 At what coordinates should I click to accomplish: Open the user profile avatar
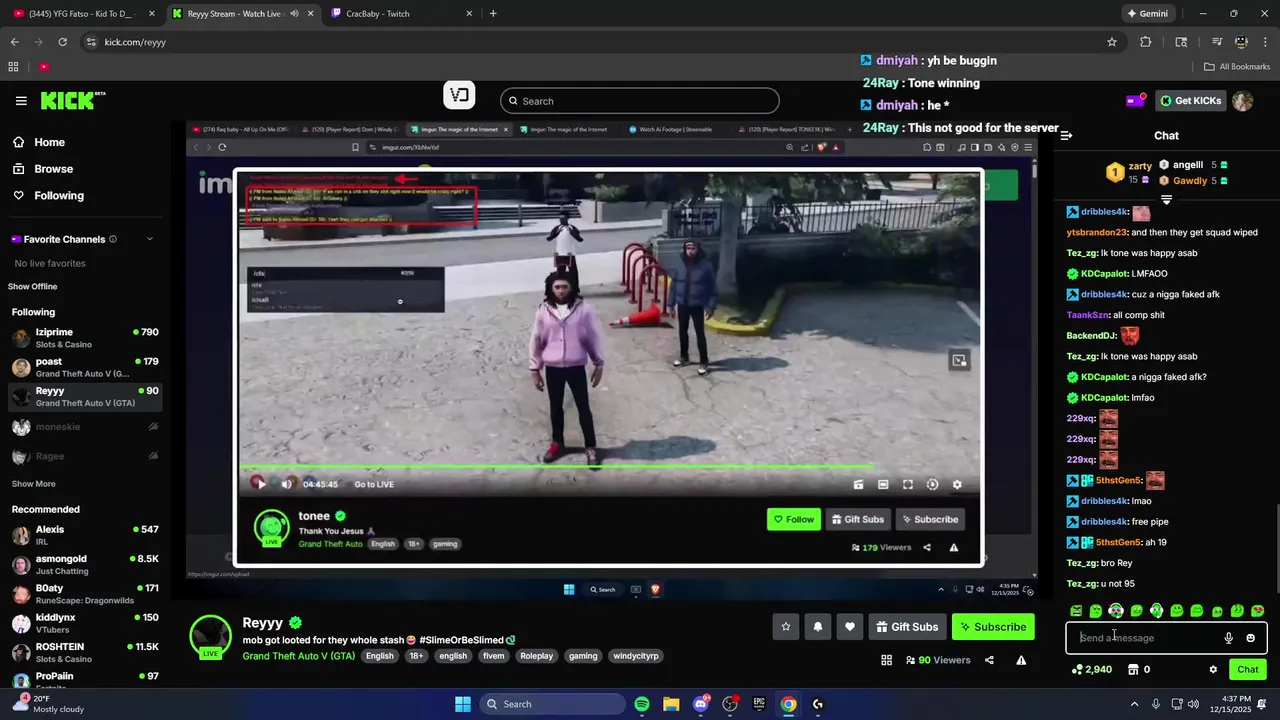pos(1243,101)
